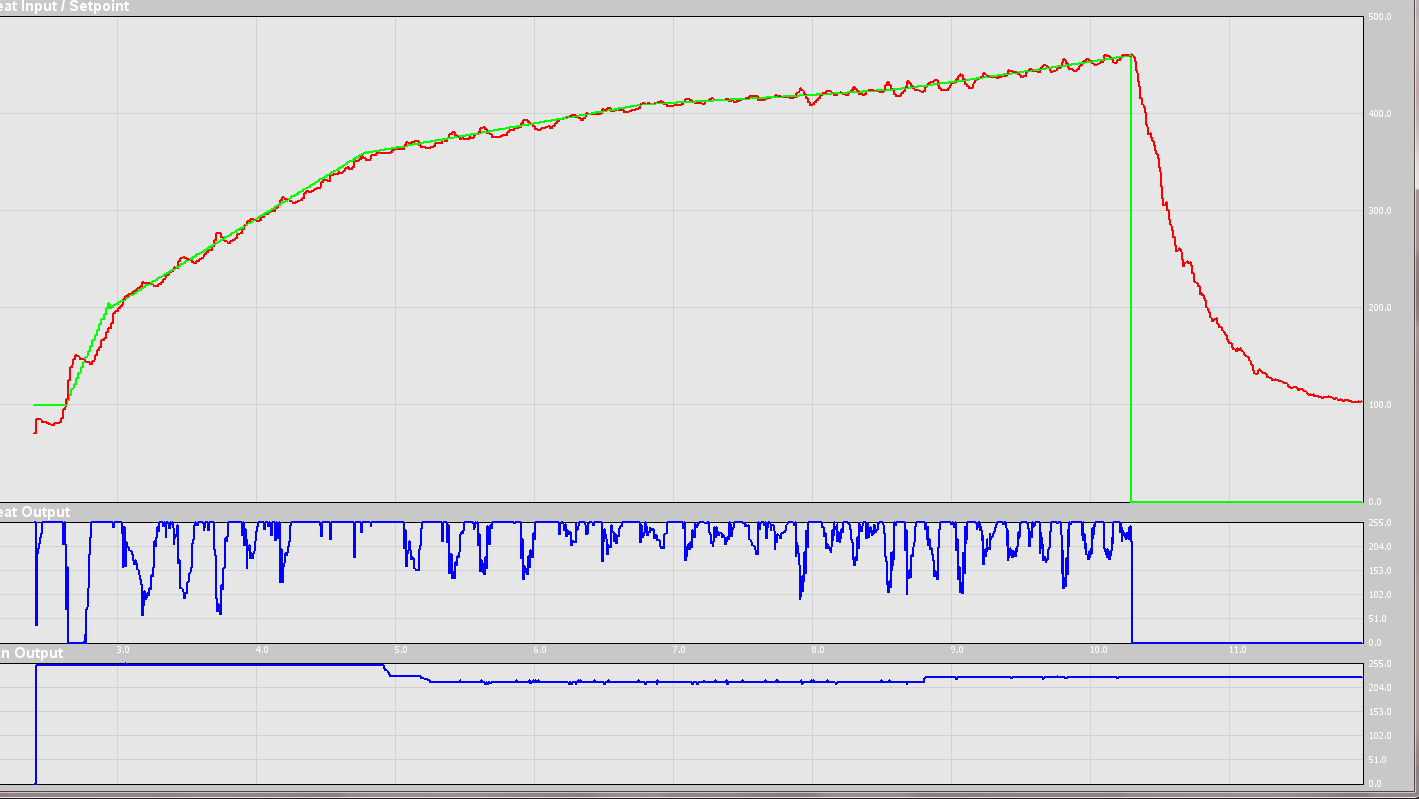Click the 7.0 time axis marker
The width and height of the screenshot is (1419, 799).
click(x=678, y=650)
